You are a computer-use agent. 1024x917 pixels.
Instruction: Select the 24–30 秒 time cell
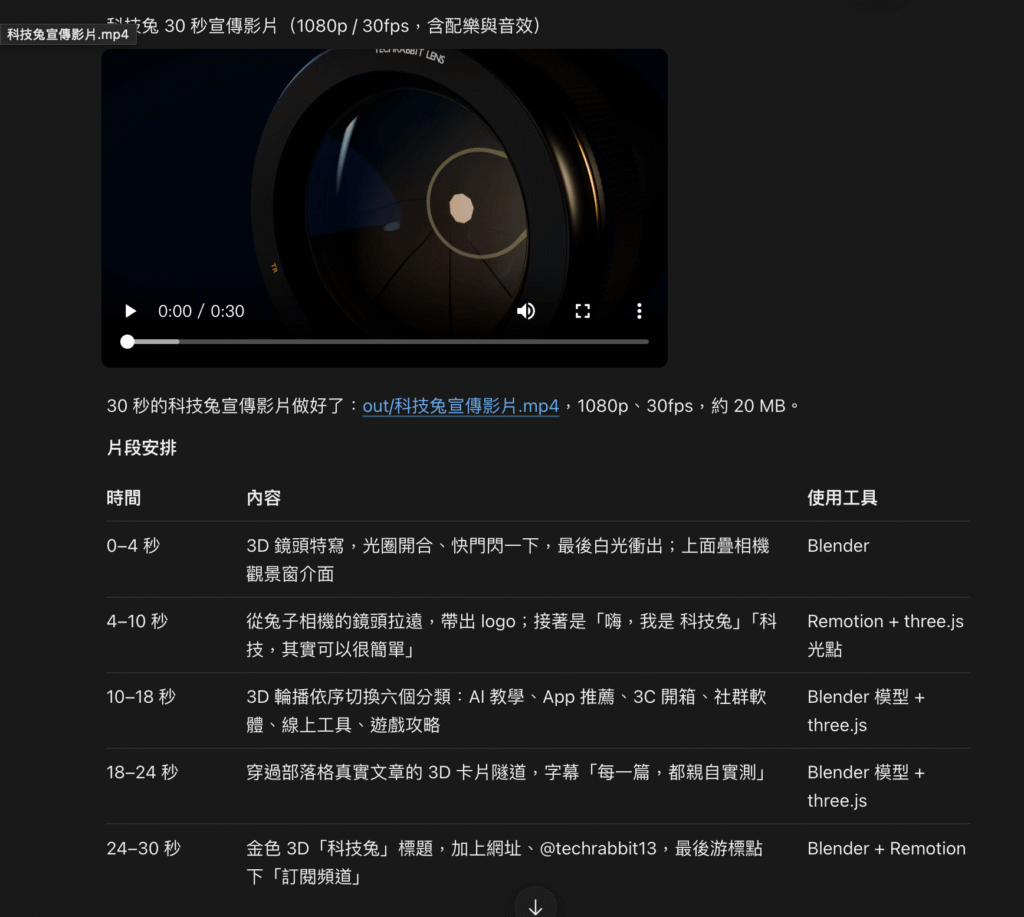point(144,848)
